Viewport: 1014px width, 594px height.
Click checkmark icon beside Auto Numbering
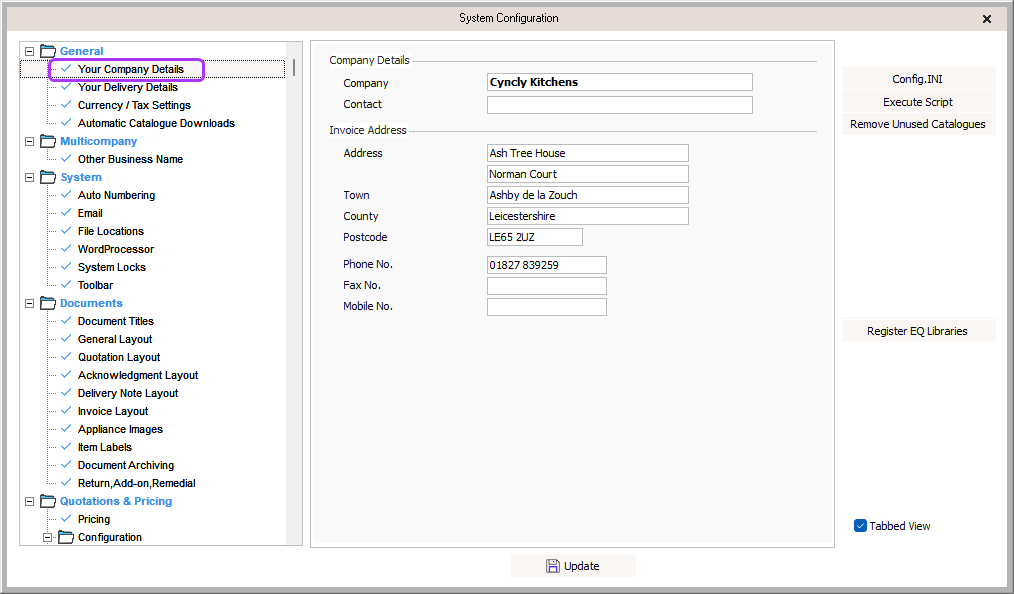pyautogui.click(x=66, y=195)
